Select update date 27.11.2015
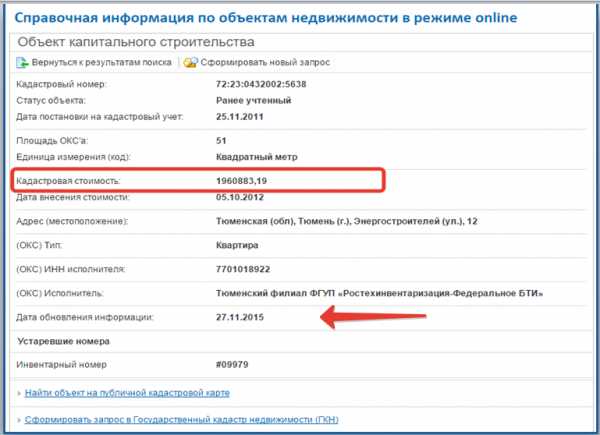This screenshot has width=600, height=435. pyautogui.click(x=240, y=317)
